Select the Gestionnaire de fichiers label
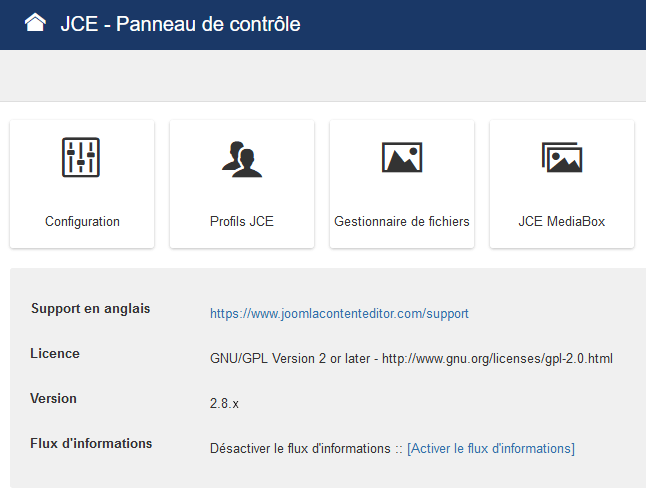The height and width of the screenshot is (500, 646). click(402, 222)
